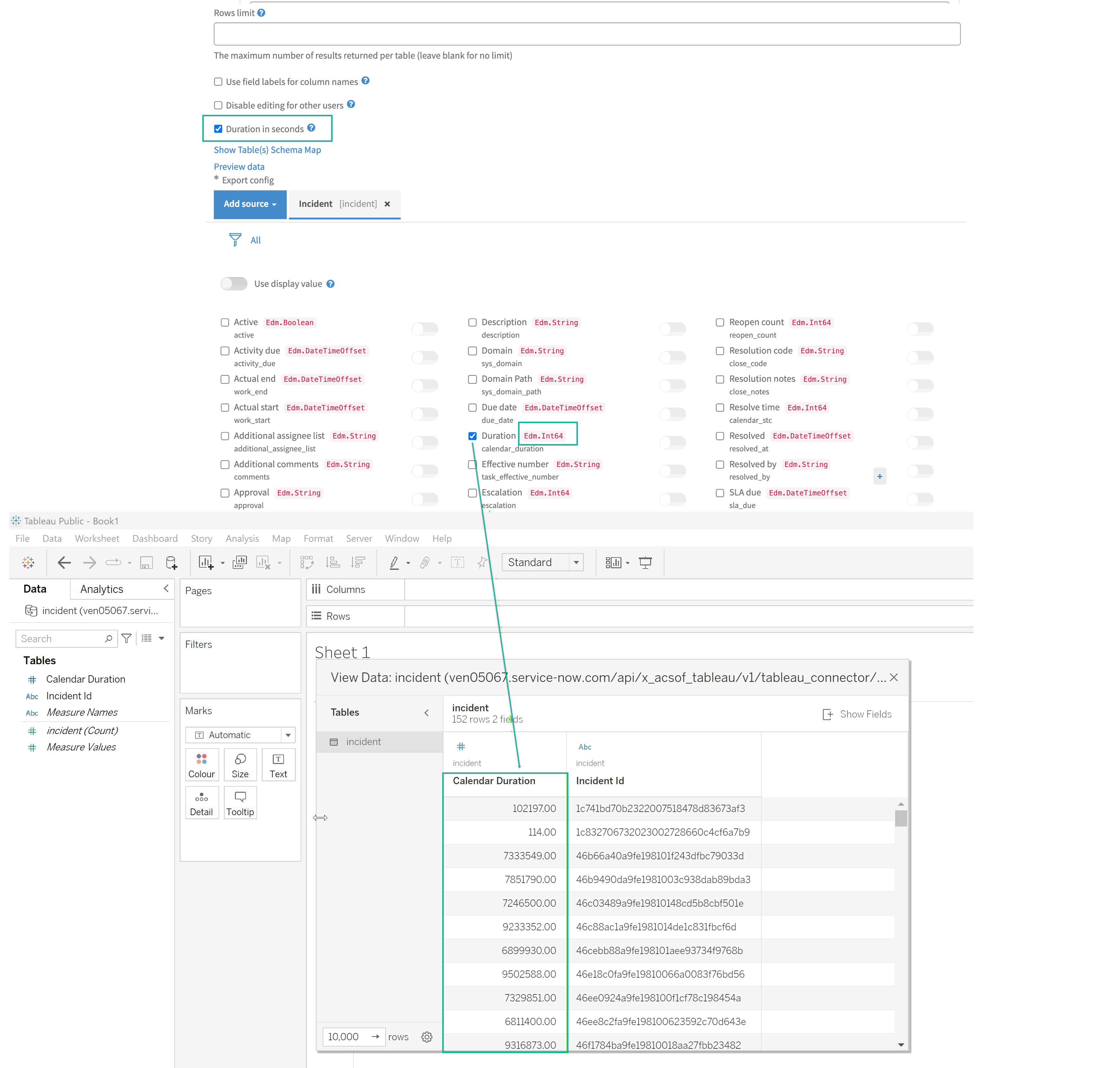
Task: Click the Colour marks card button
Action: coord(201,765)
